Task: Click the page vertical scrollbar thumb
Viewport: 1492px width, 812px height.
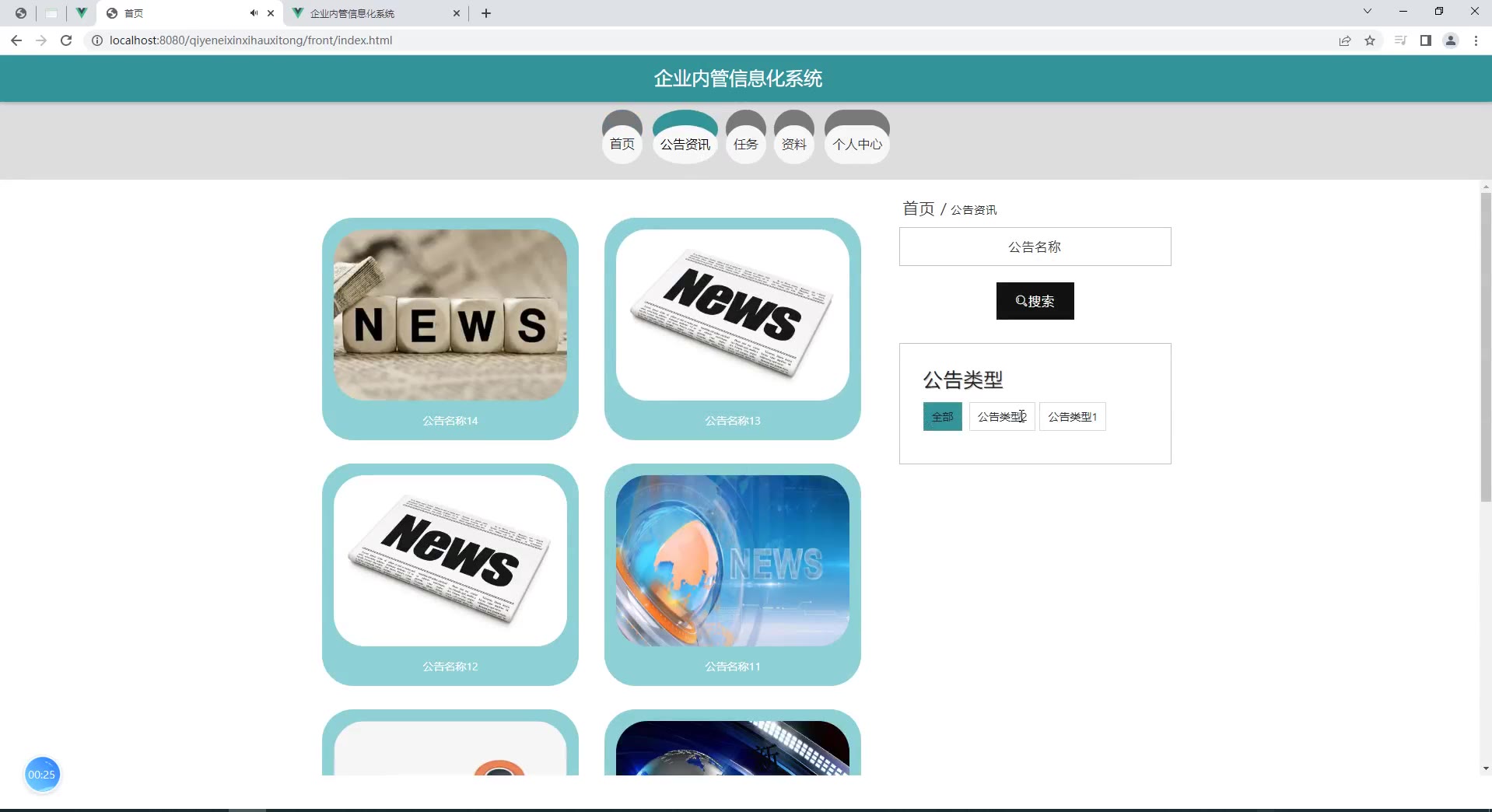Action: (1486, 347)
